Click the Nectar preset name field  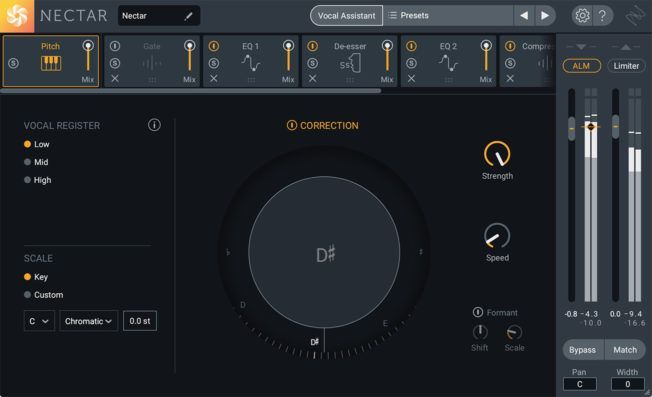coord(158,16)
